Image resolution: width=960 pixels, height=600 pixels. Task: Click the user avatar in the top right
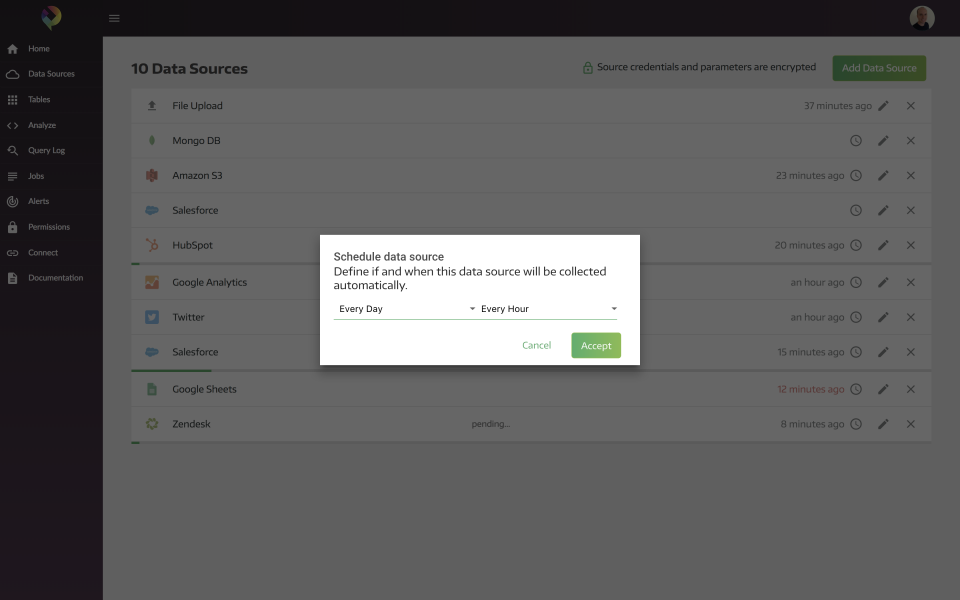[x=921, y=18]
